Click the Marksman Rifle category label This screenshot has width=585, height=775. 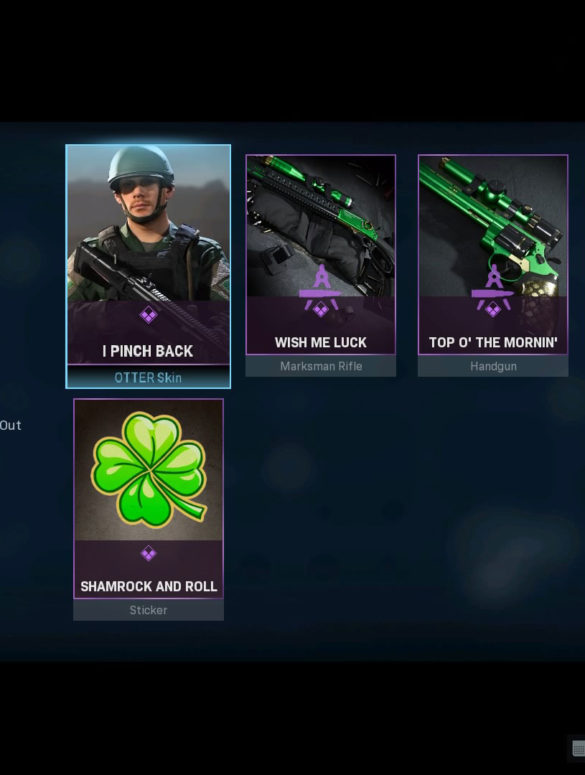pyautogui.click(x=321, y=366)
